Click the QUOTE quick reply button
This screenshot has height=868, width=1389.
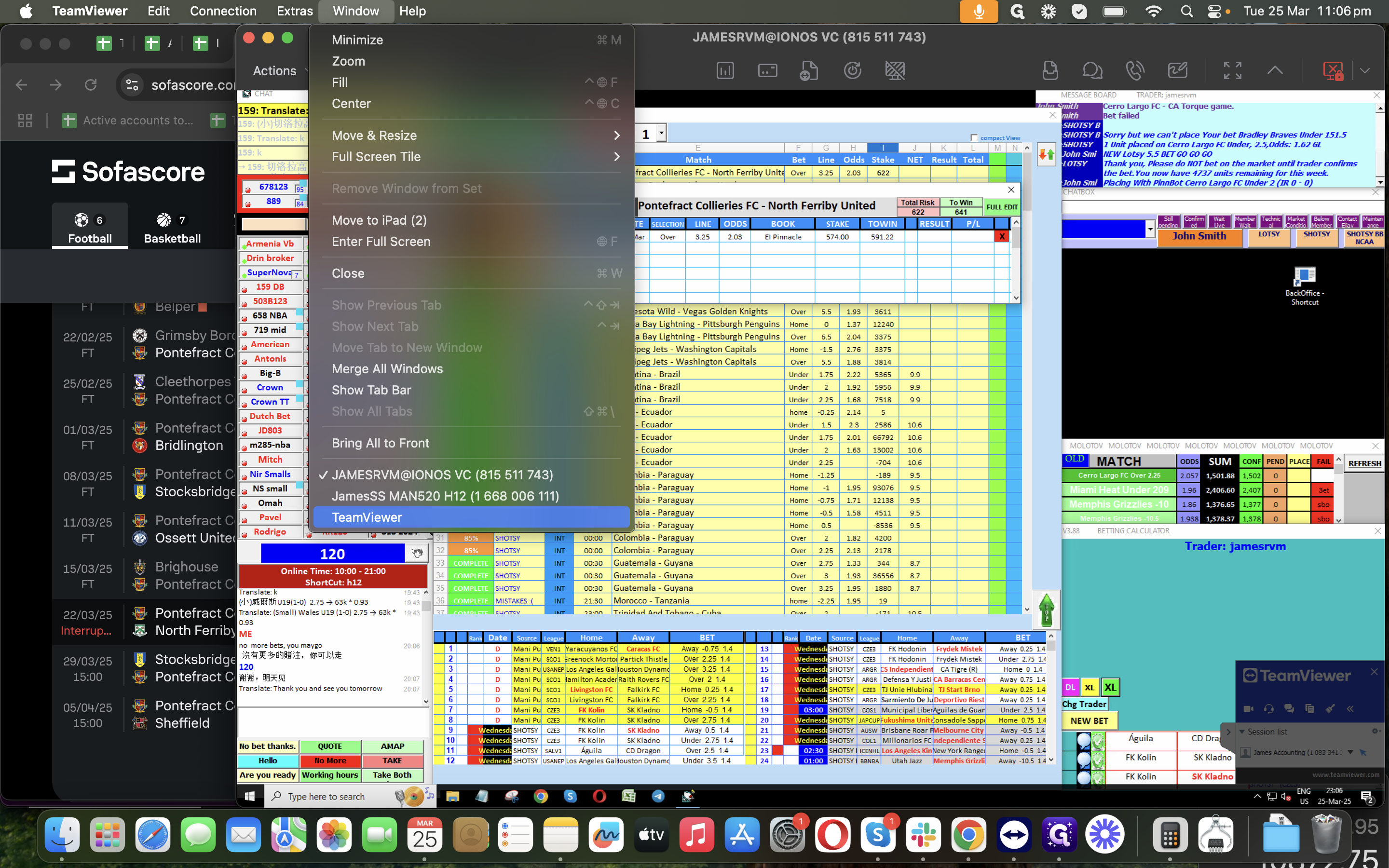pyautogui.click(x=330, y=746)
